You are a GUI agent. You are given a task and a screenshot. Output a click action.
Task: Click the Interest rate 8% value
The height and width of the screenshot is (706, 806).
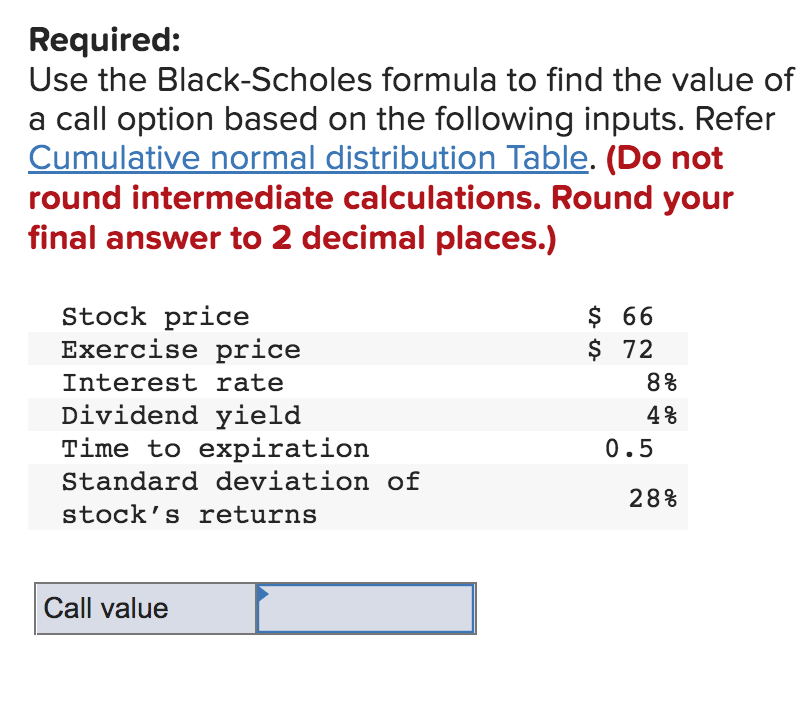[663, 382]
